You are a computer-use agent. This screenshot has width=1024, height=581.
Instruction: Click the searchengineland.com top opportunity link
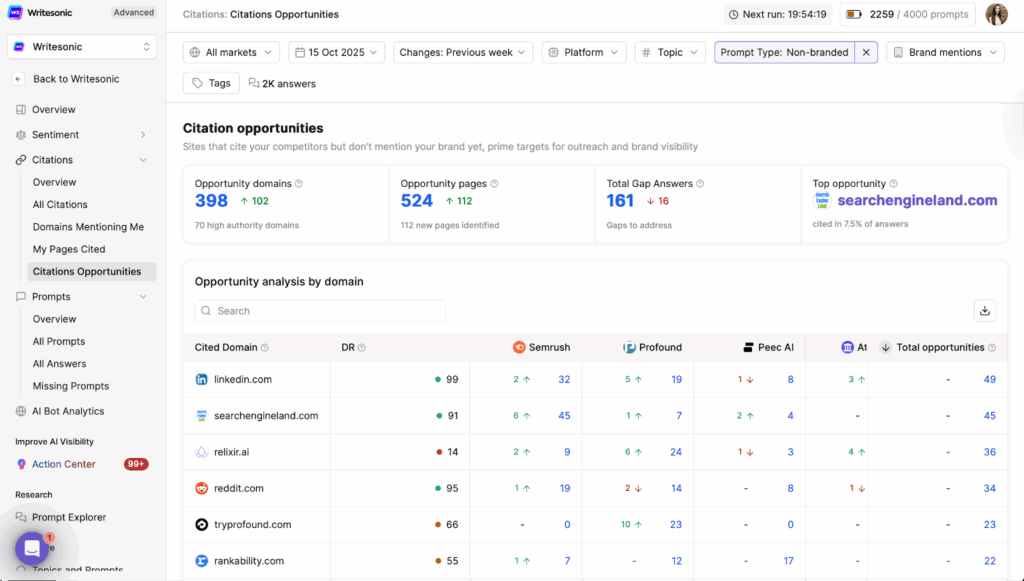[x=916, y=200]
